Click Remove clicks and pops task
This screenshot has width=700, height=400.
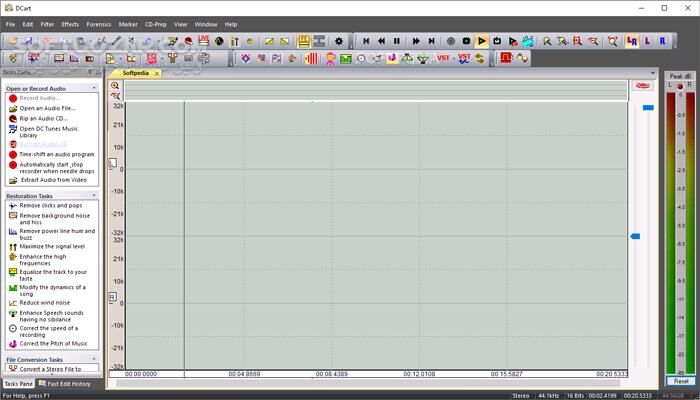click(x=51, y=205)
